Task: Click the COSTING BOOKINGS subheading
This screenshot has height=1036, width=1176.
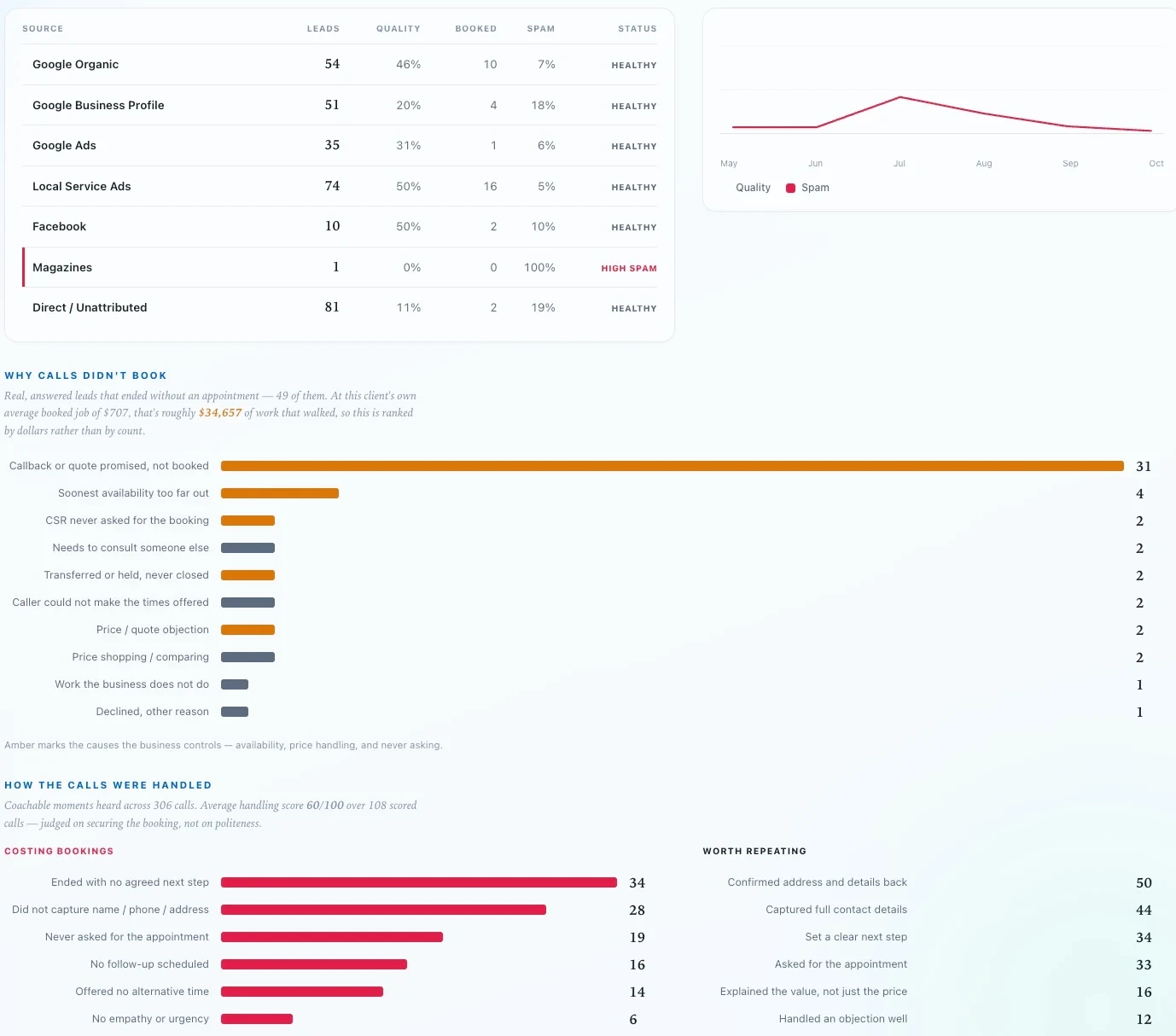Action: (59, 852)
